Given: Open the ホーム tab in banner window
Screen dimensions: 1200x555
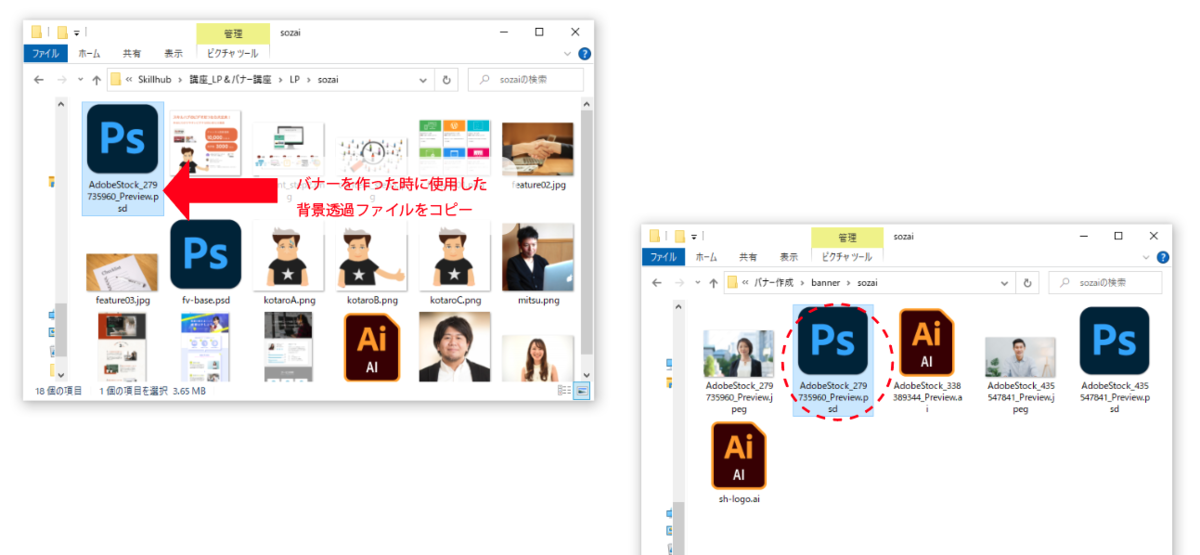Looking at the screenshot, I should click(706, 257).
